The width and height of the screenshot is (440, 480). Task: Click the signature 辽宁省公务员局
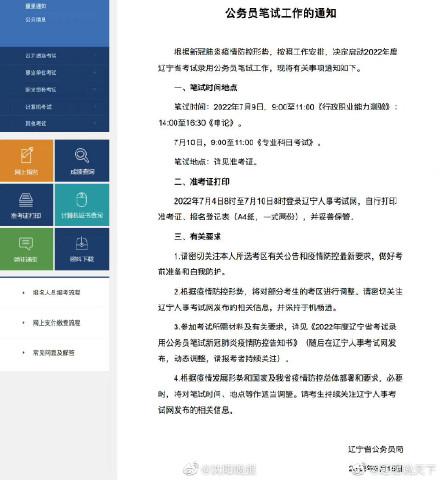click(376, 449)
